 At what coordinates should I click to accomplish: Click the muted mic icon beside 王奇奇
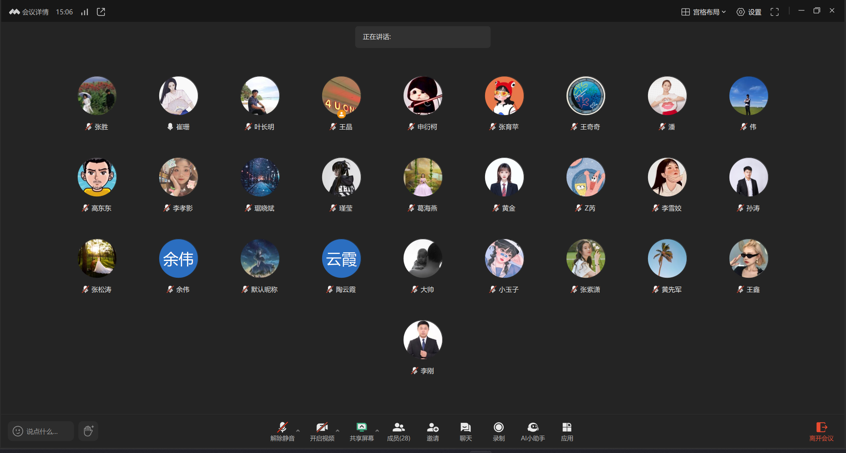tap(574, 127)
